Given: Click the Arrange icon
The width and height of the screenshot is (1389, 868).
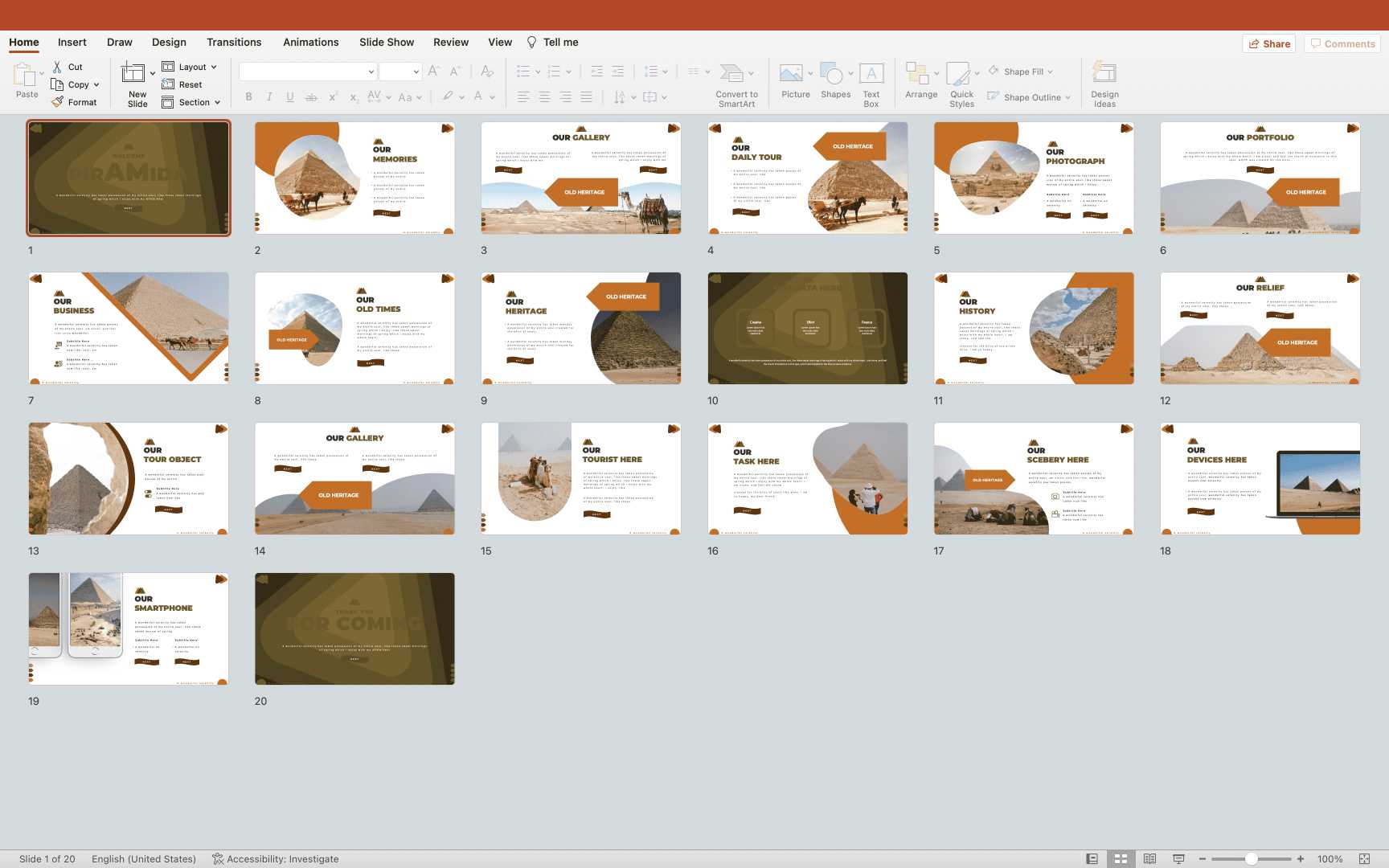Looking at the screenshot, I should [x=917, y=75].
